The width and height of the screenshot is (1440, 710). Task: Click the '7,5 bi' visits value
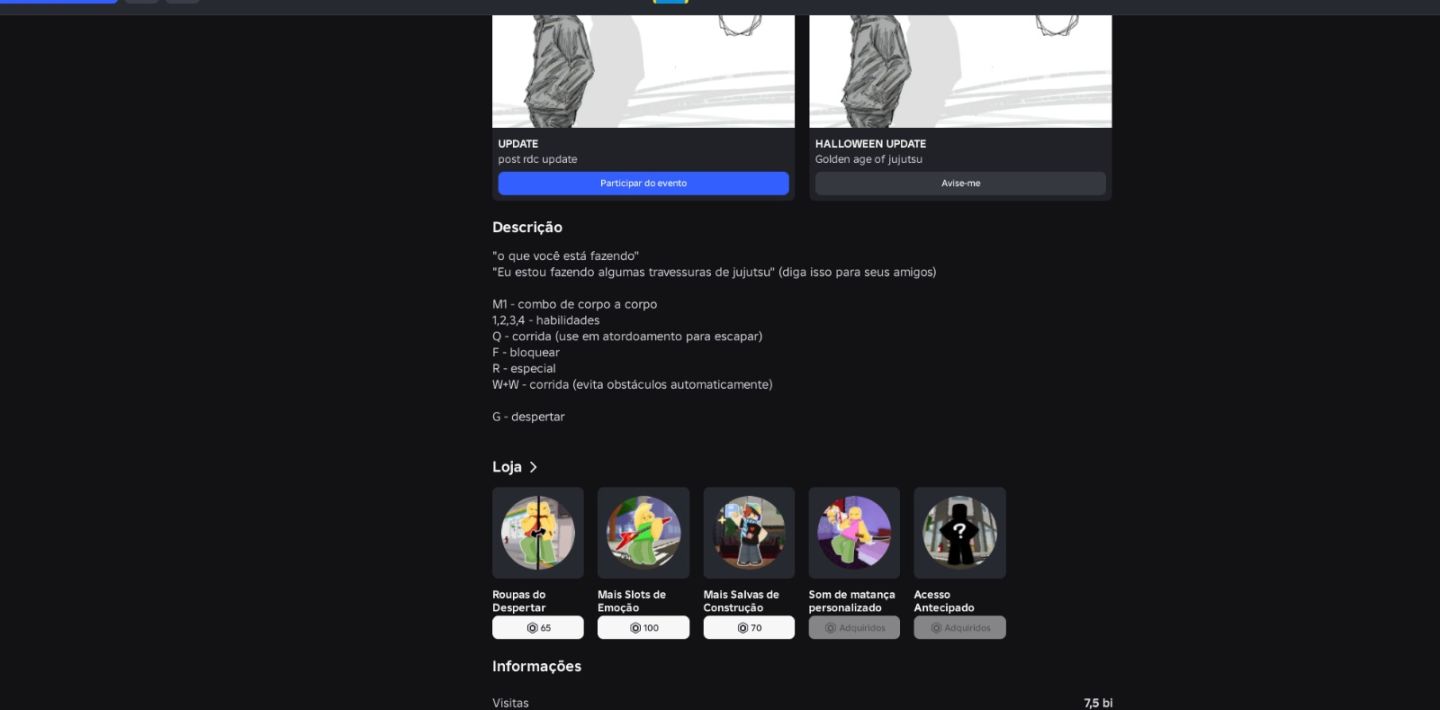point(1098,703)
